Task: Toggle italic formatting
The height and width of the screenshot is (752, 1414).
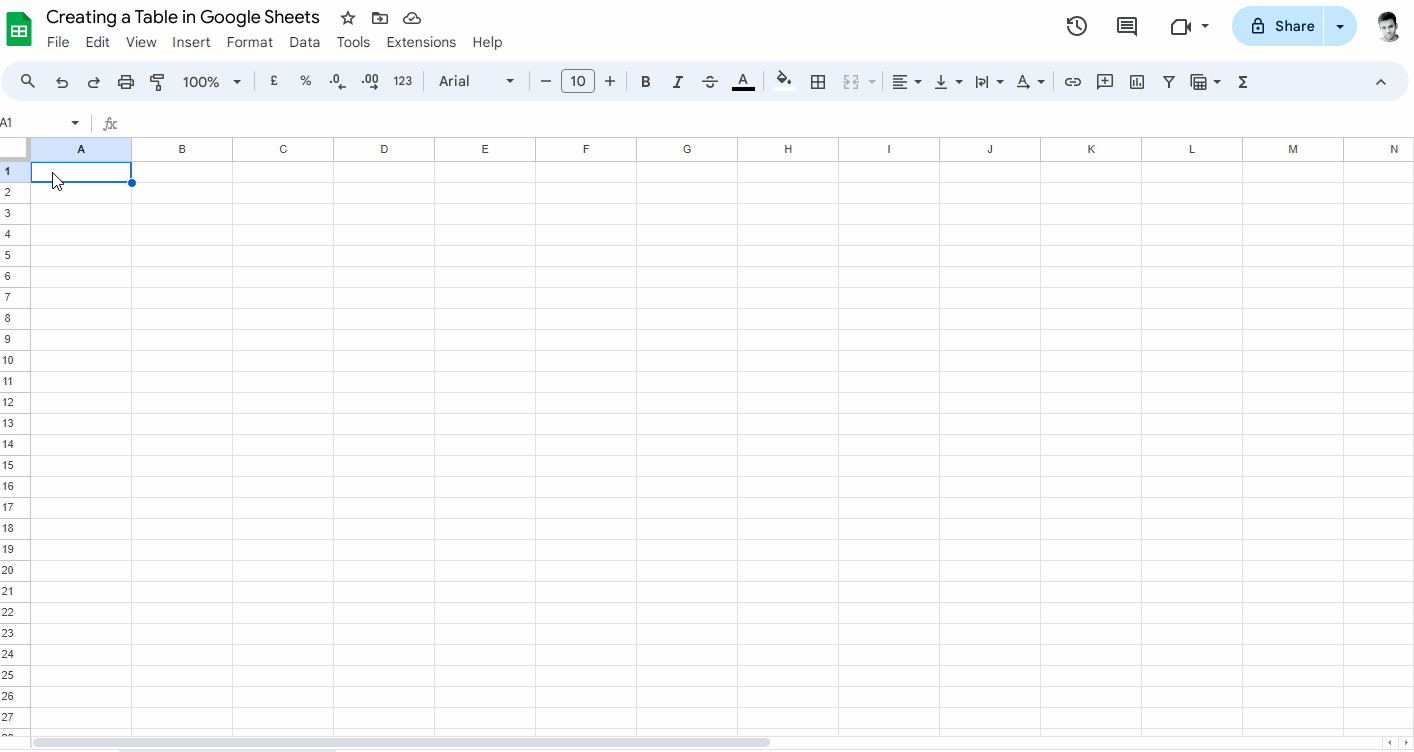Action: (x=677, y=81)
